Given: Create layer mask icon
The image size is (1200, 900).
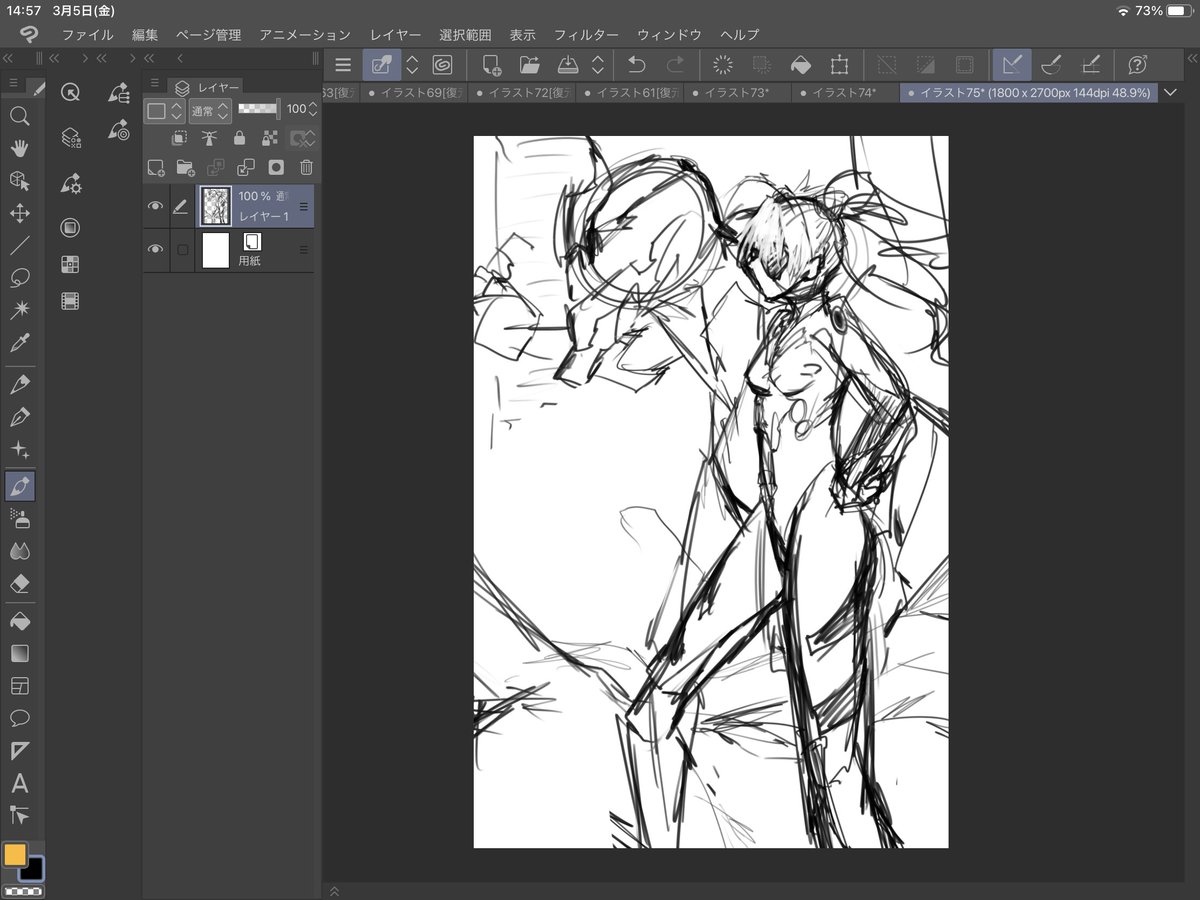Looking at the screenshot, I should (276, 167).
